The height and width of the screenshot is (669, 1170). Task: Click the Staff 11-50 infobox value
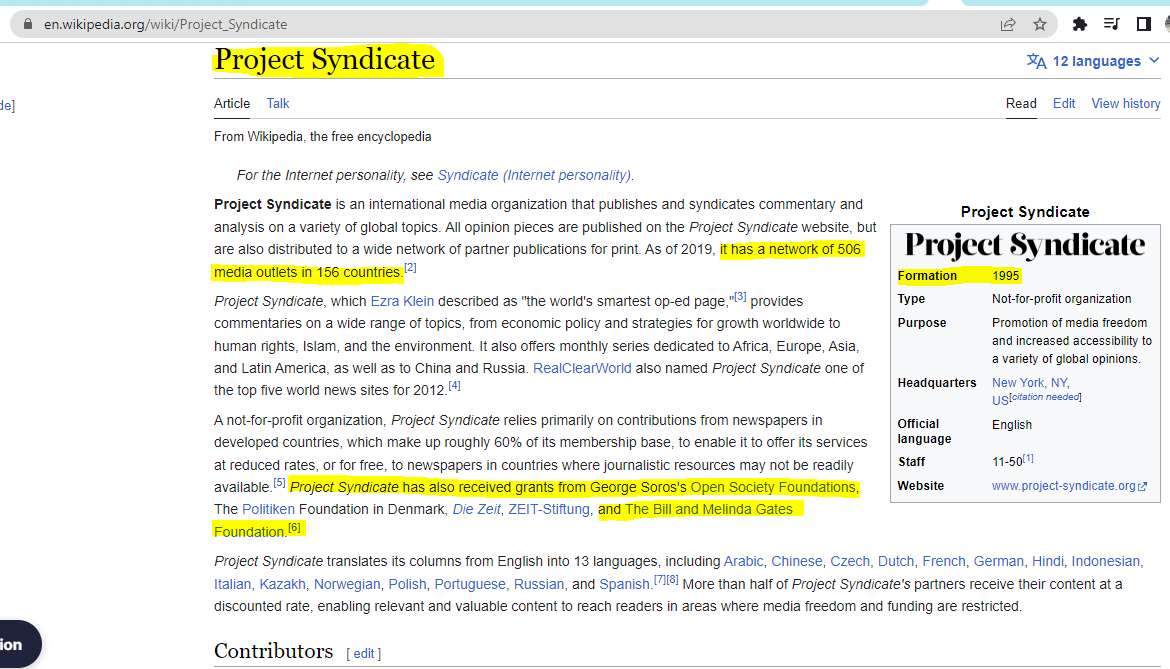1007,462
